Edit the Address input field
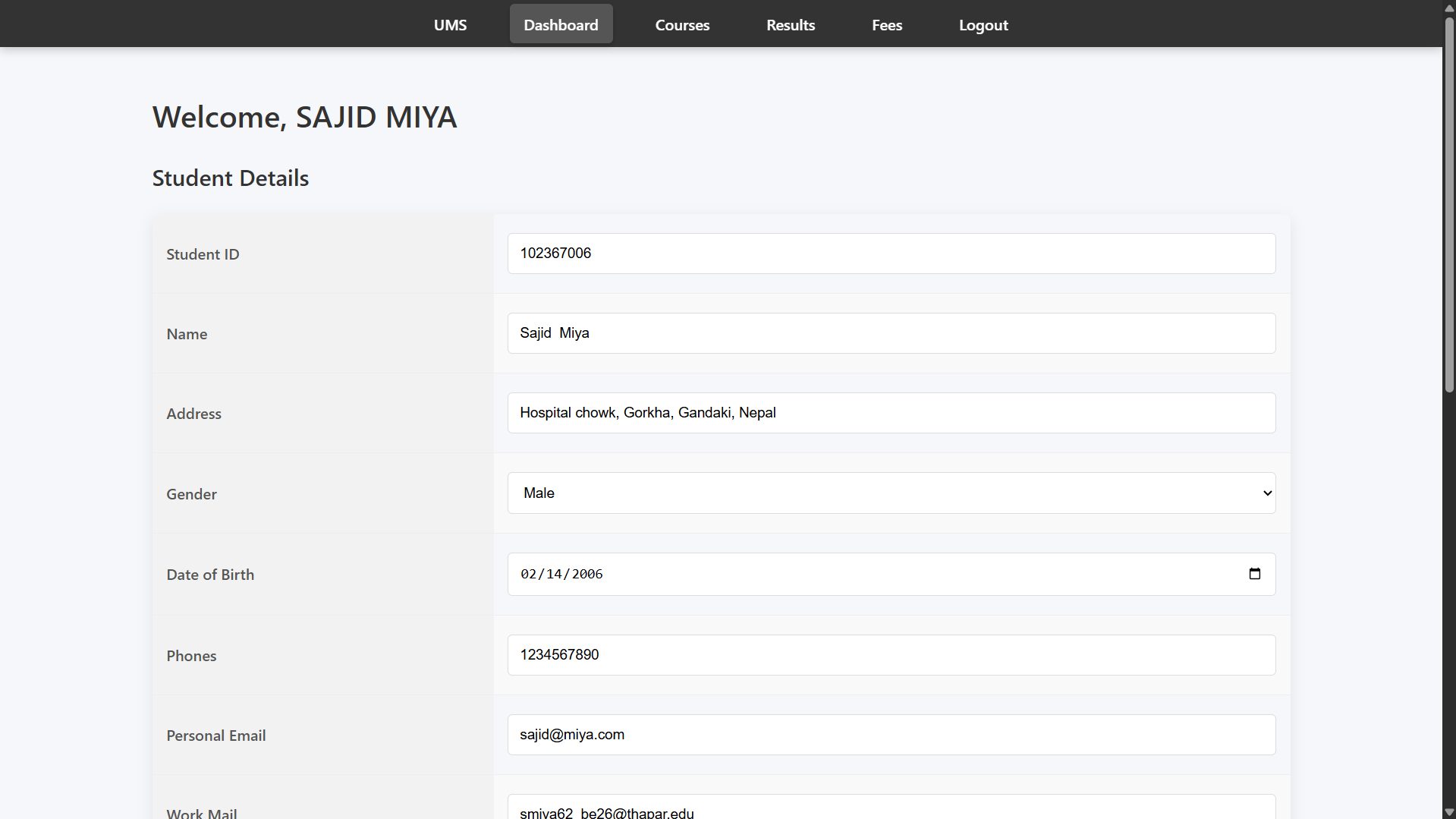Viewport: 1456px width, 819px height. (892, 413)
